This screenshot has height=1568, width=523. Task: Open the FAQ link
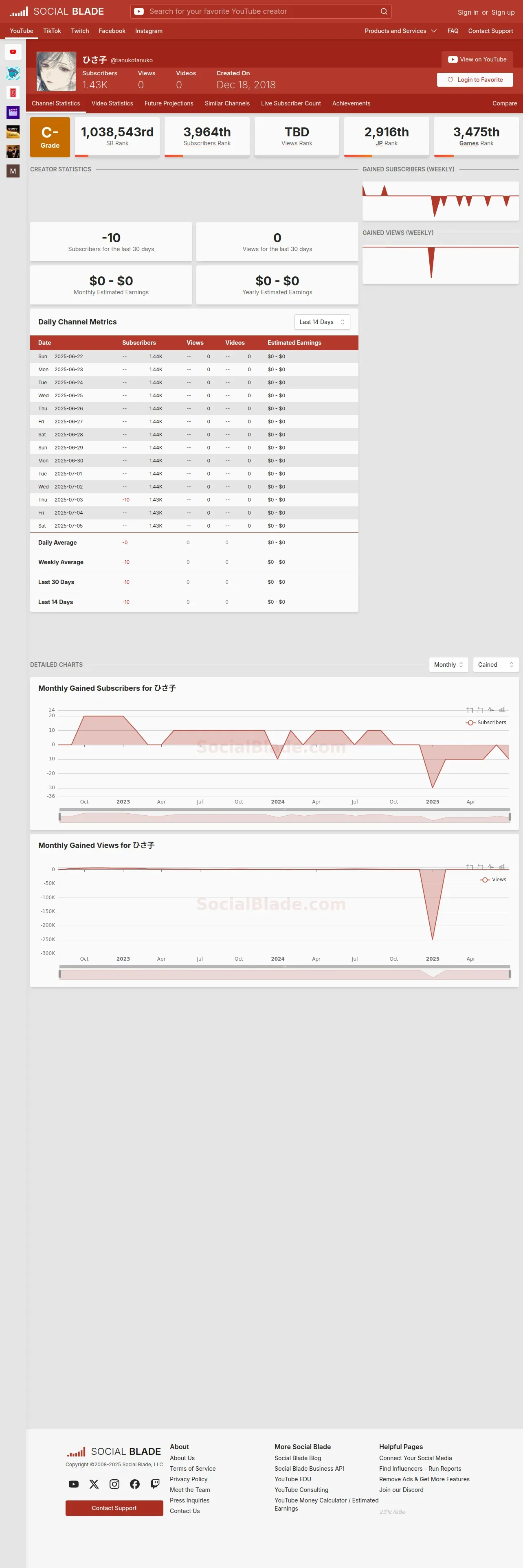point(453,31)
